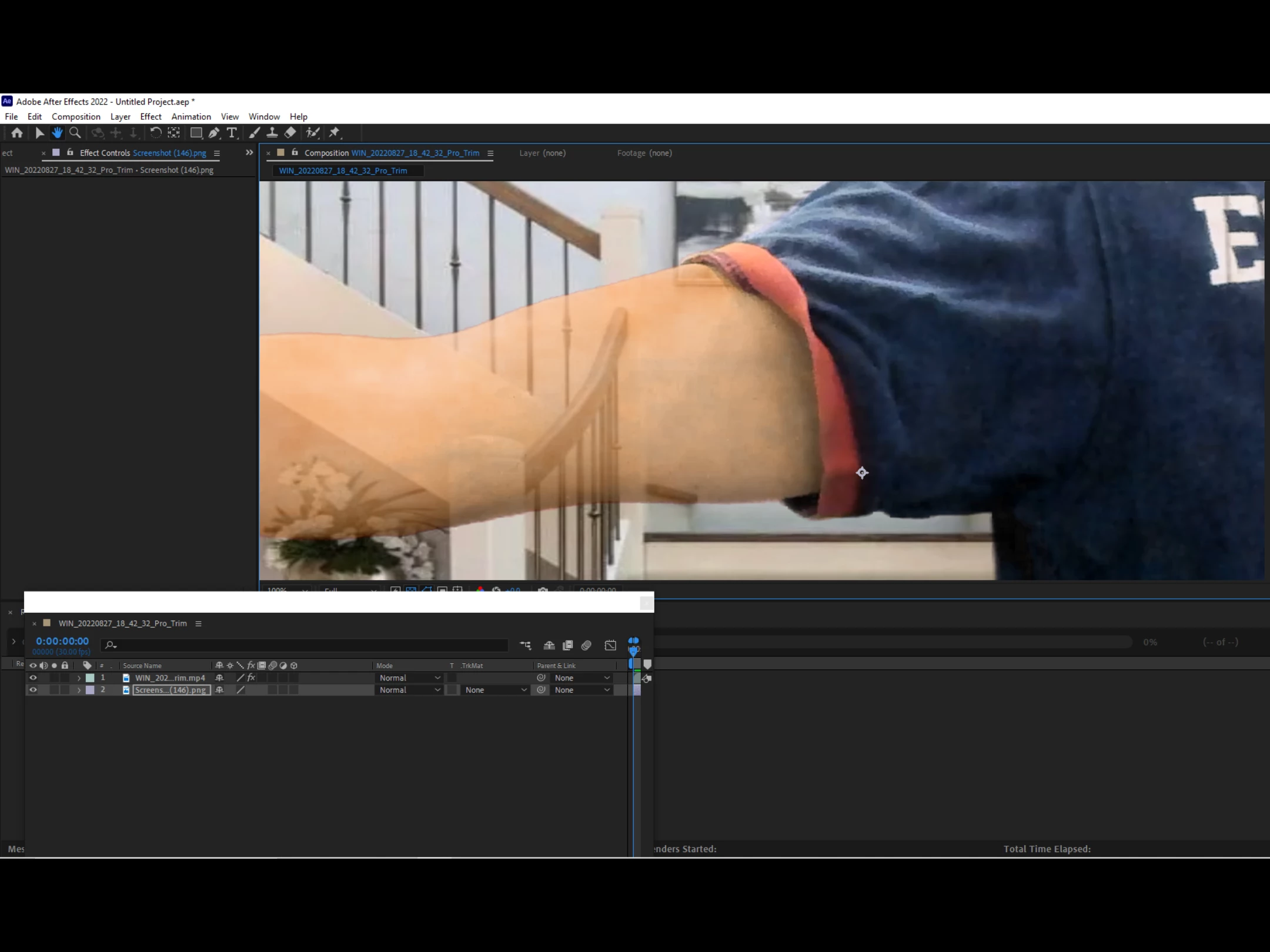Viewport: 1270px width, 952px height.
Task: Open blending Mode dropdown for layer 2
Action: pos(409,690)
